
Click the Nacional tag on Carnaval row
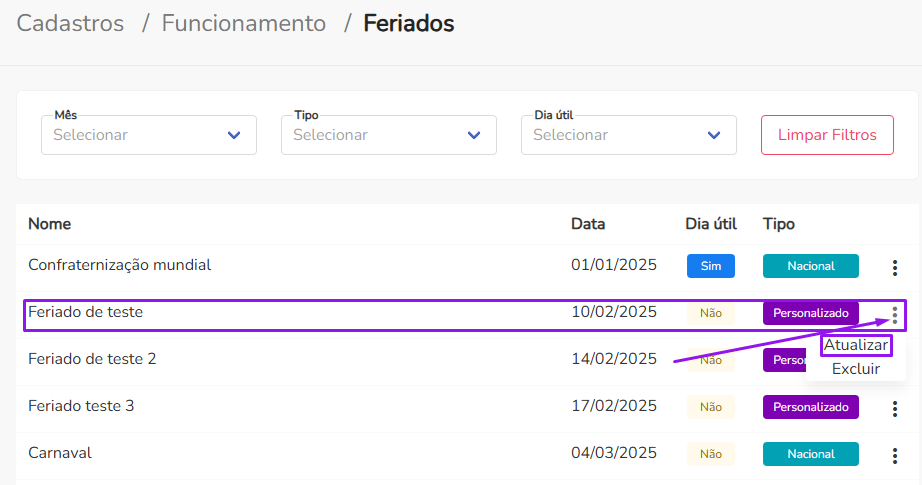(811, 454)
